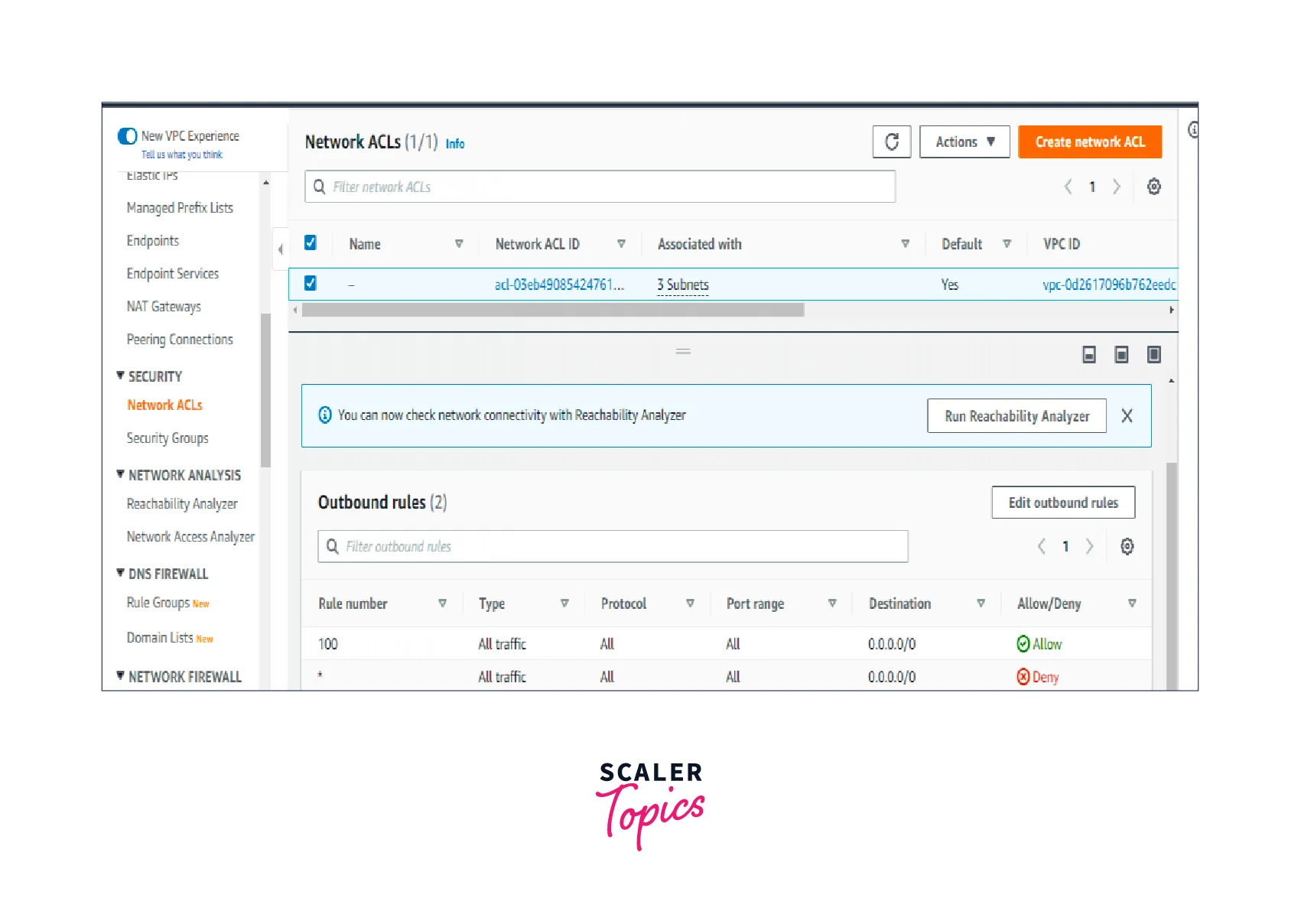Toggle the select-all checkbox in table header
The width and height of the screenshot is (1301, 924).
click(311, 243)
